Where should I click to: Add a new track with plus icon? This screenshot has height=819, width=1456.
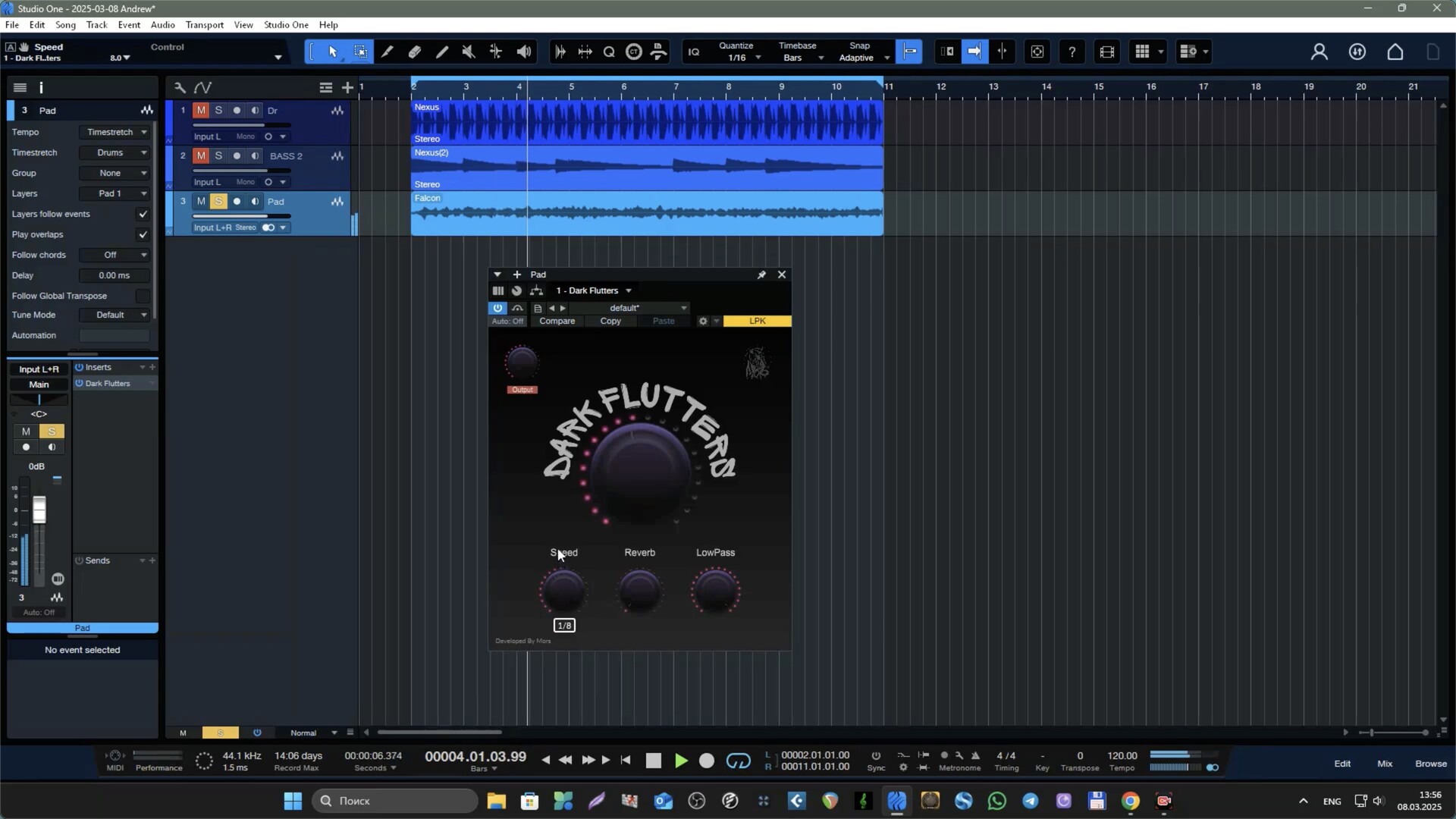[x=347, y=87]
